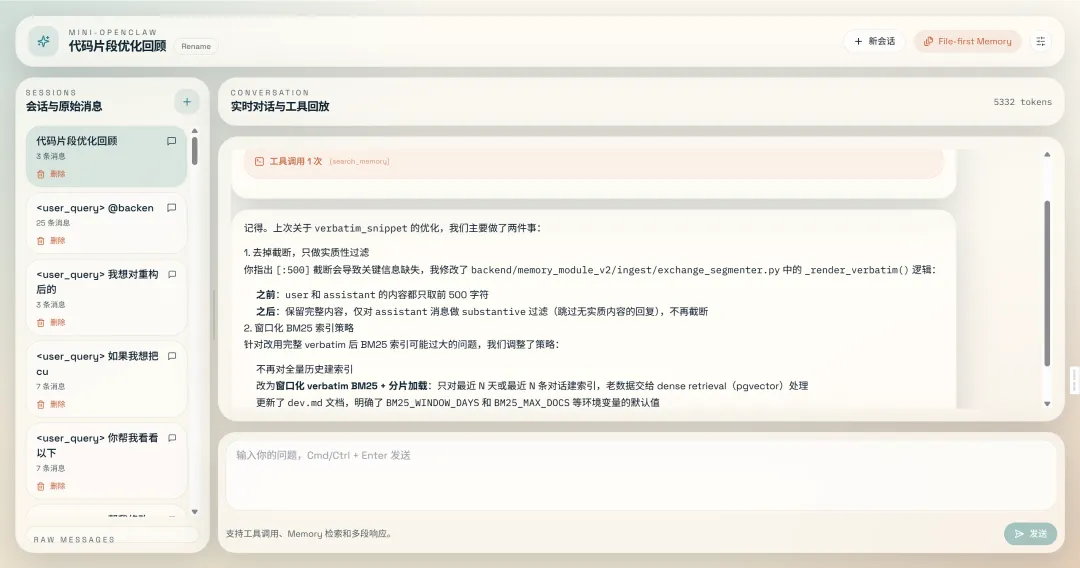Delete the 如果我想把 cu session
The image size is (1080, 568).
click(x=51, y=404)
